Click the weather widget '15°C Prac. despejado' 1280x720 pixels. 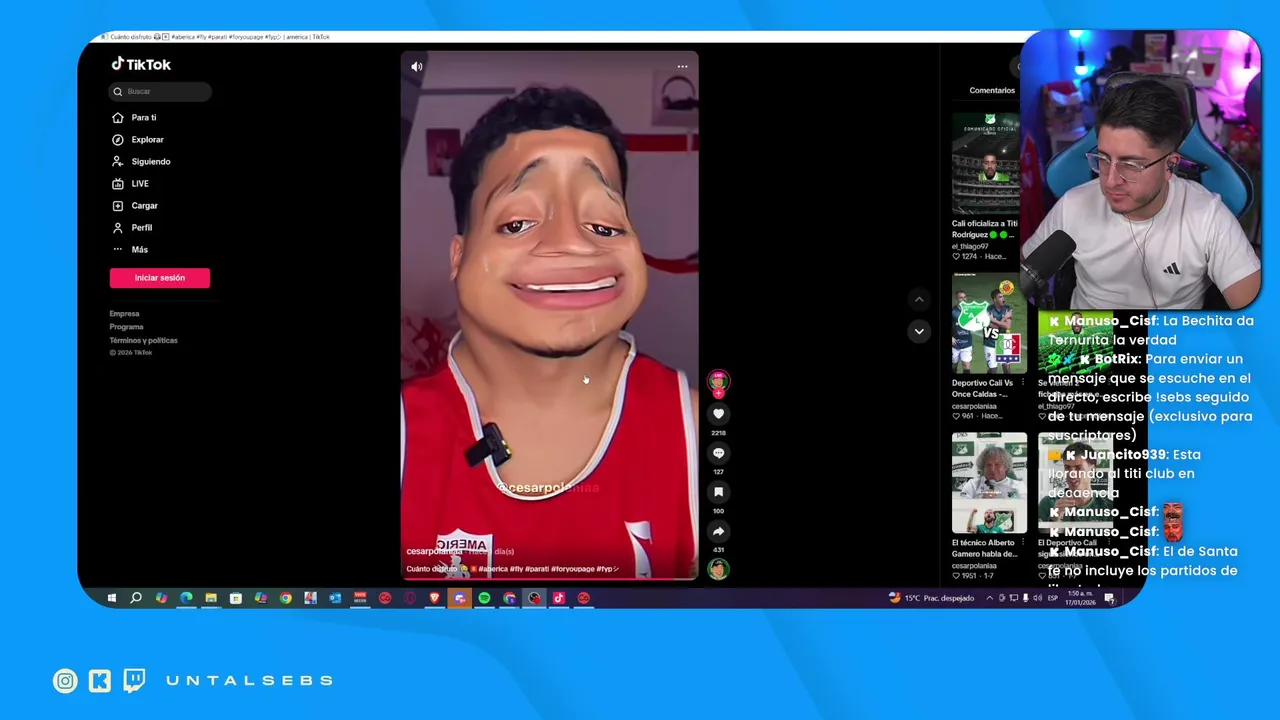(x=931, y=598)
